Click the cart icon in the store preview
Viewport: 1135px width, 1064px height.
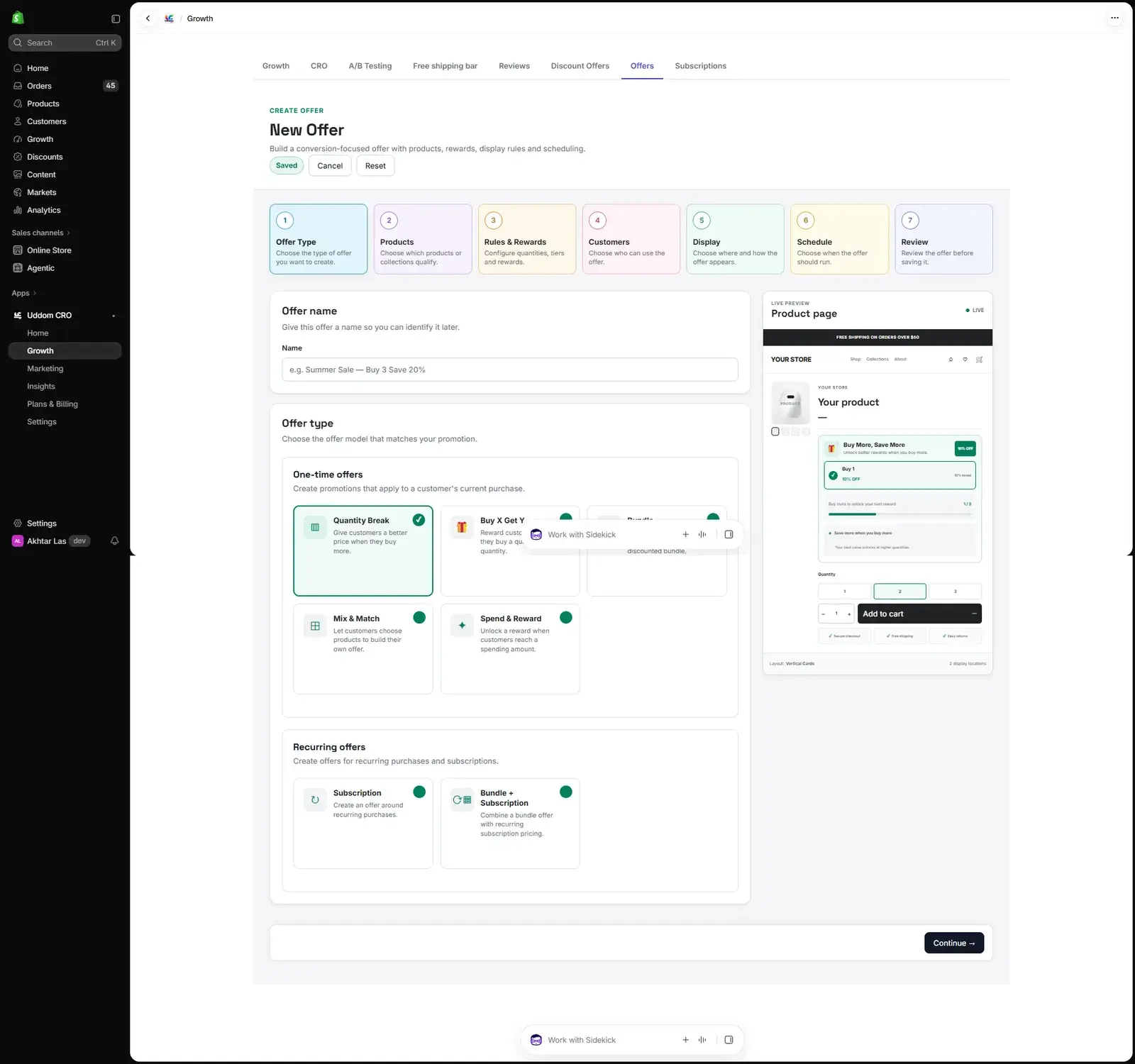(x=979, y=360)
